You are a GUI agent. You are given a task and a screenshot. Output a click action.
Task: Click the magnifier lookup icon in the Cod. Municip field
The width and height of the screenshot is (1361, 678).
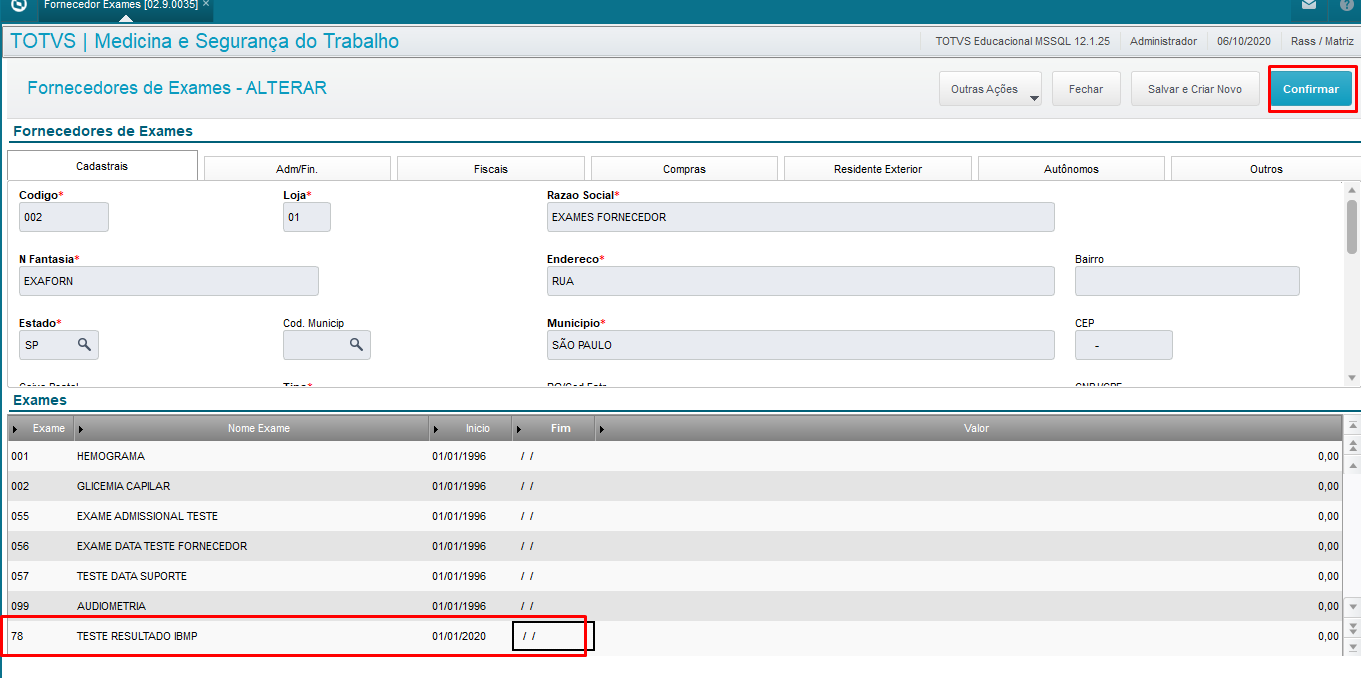tap(356, 345)
